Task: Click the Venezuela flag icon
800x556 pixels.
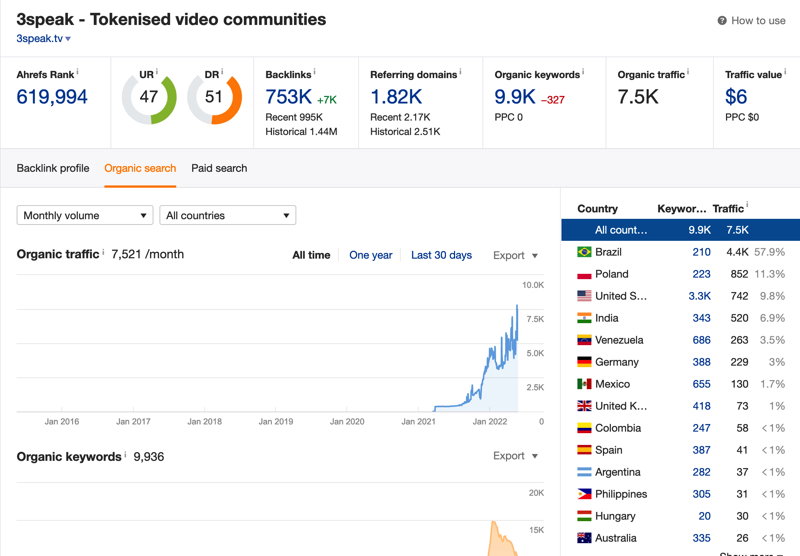Action: click(x=584, y=340)
